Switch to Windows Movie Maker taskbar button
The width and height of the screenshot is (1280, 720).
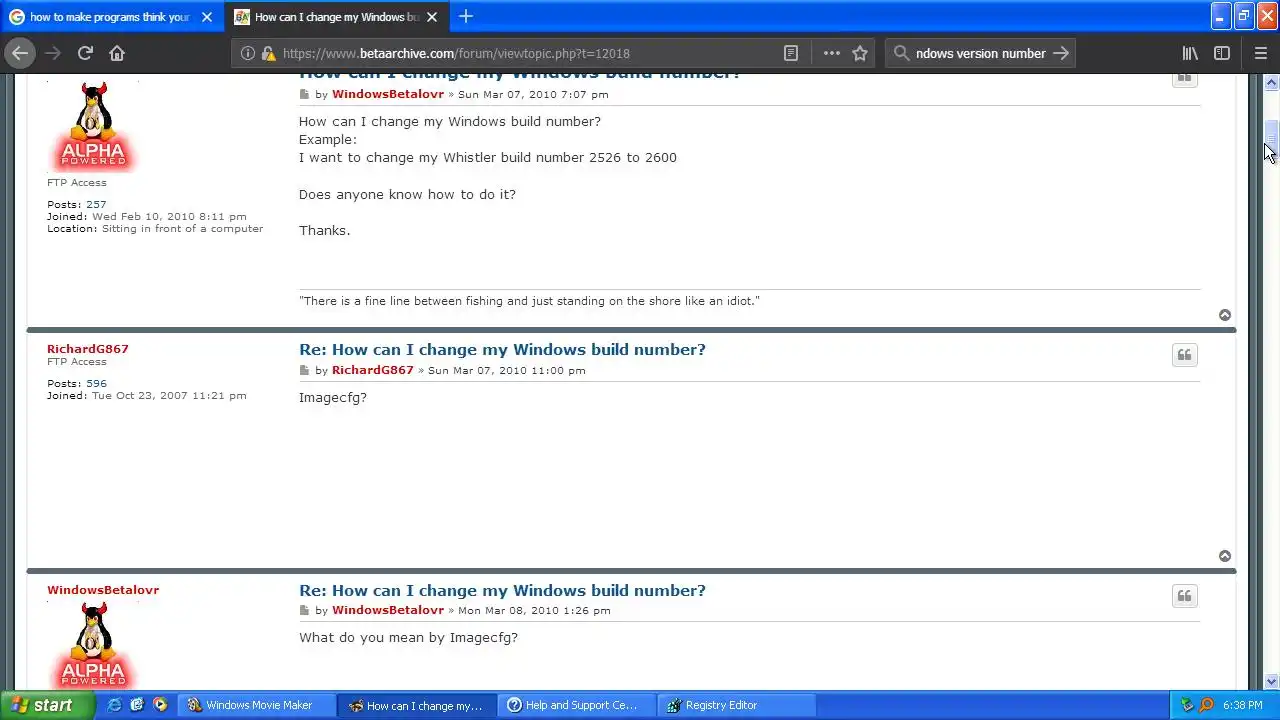pyautogui.click(x=255, y=705)
